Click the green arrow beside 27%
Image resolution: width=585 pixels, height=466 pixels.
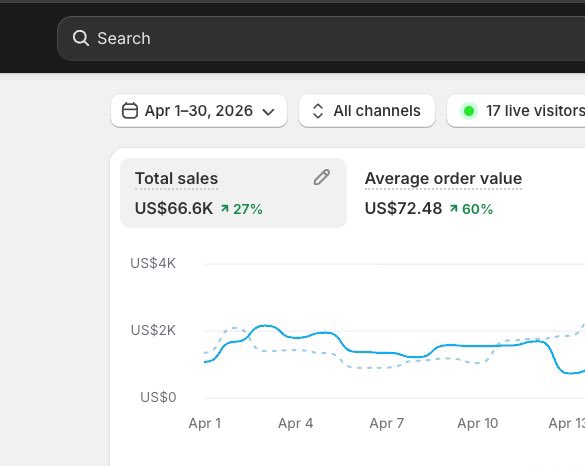coord(225,208)
